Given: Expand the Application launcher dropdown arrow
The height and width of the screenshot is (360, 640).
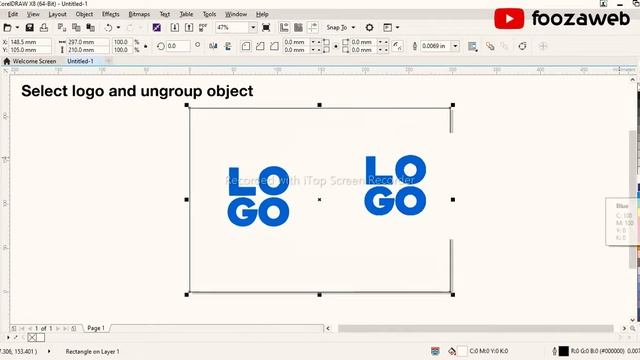Looking at the screenshot, I should [x=398, y=28].
